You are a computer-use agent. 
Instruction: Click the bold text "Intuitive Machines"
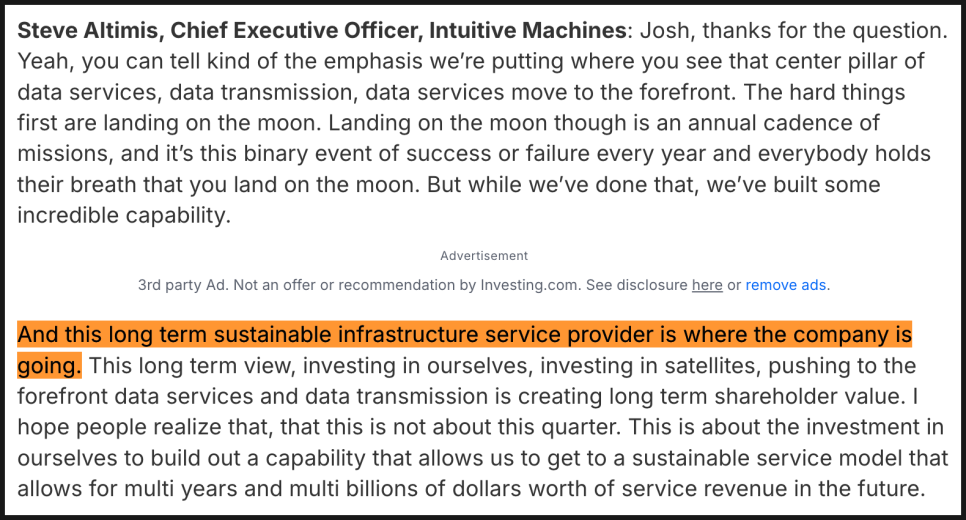[527, 30]
